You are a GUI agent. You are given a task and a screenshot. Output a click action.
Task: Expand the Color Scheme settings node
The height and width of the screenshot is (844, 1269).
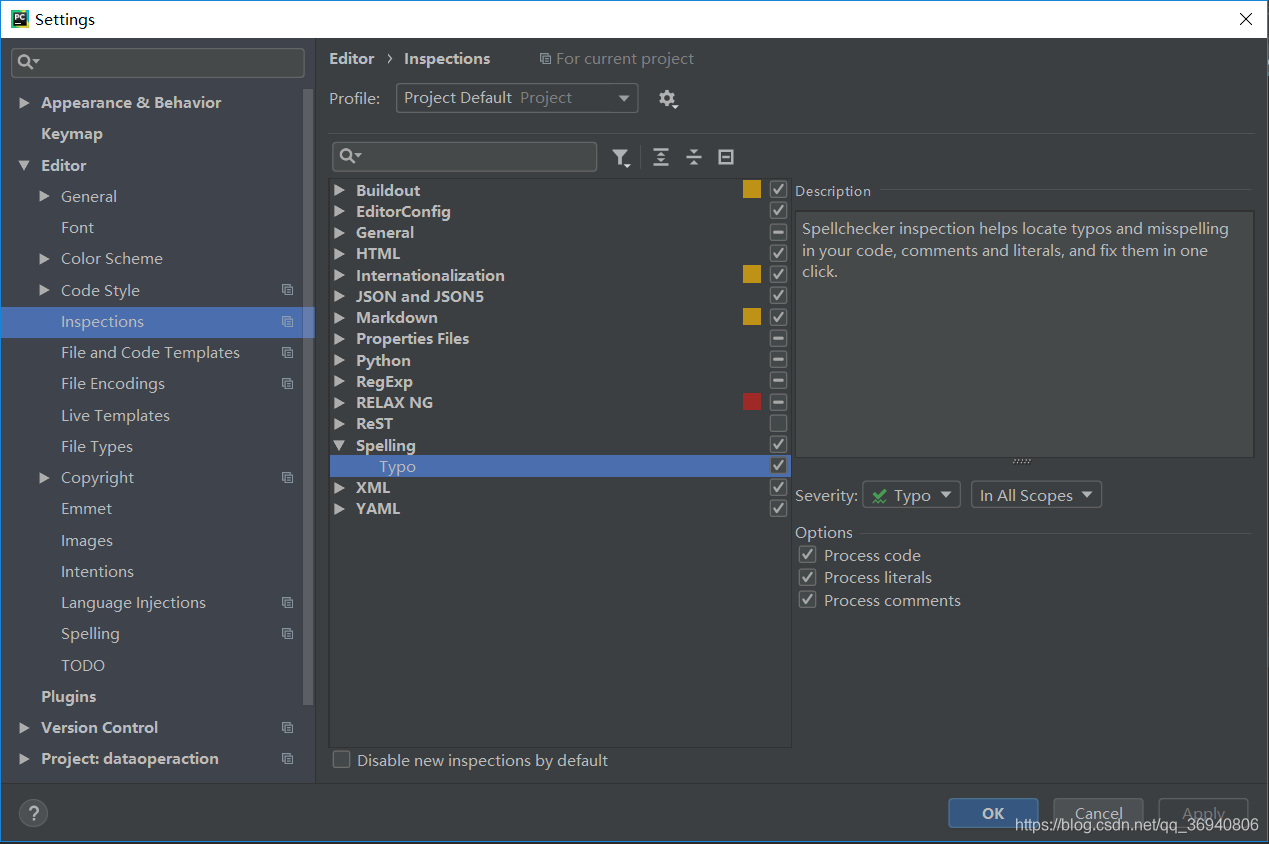[x=44, y=259]
